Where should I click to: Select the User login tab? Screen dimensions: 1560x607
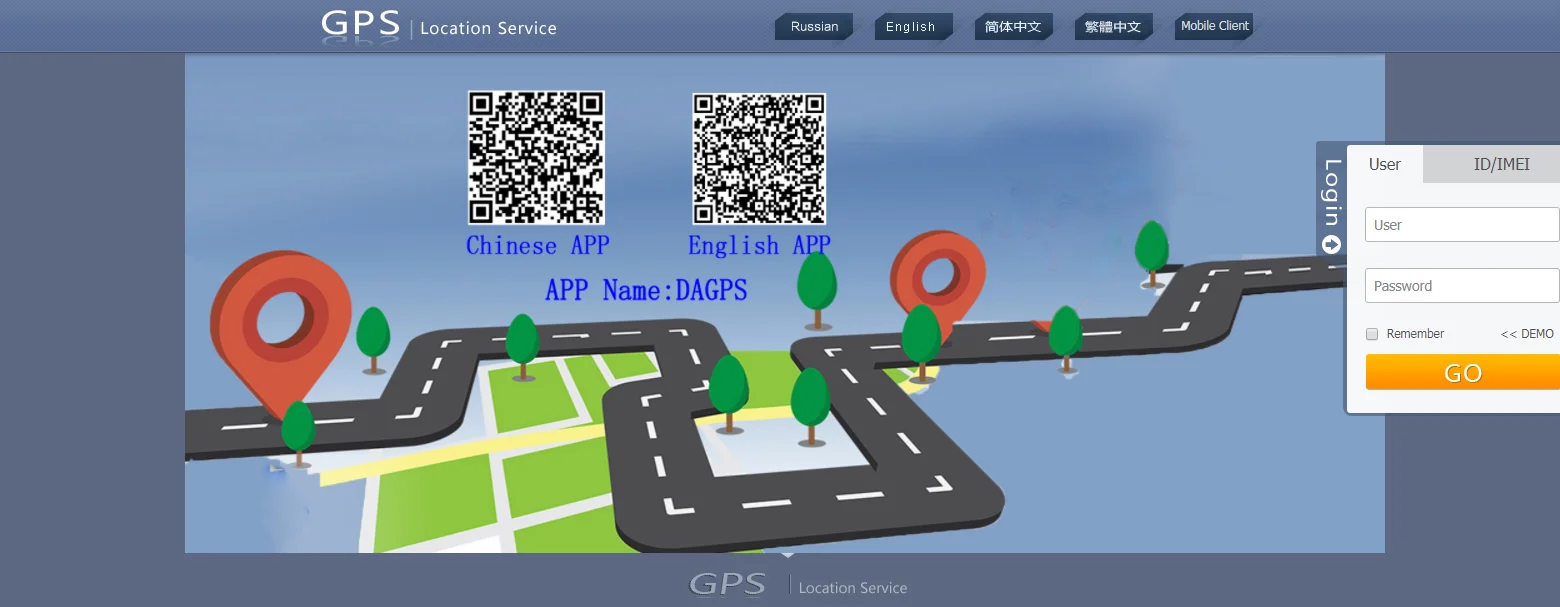click(x=1385, y=164)
